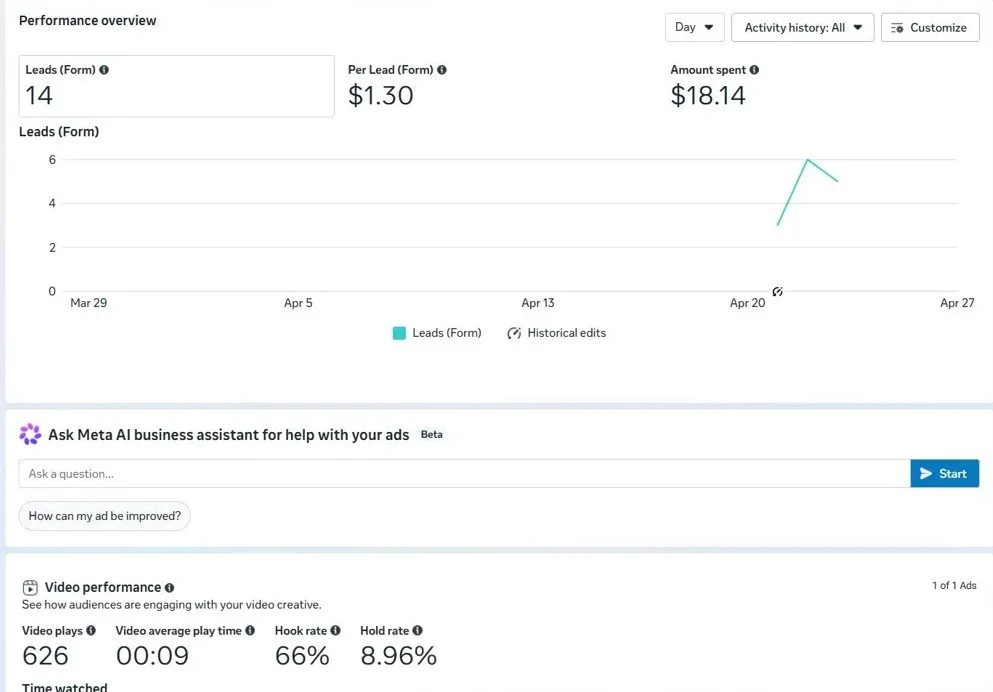This screenshot has height=692, width=993.
Task: Click the Time watched label
Action: tap(65, 687)
